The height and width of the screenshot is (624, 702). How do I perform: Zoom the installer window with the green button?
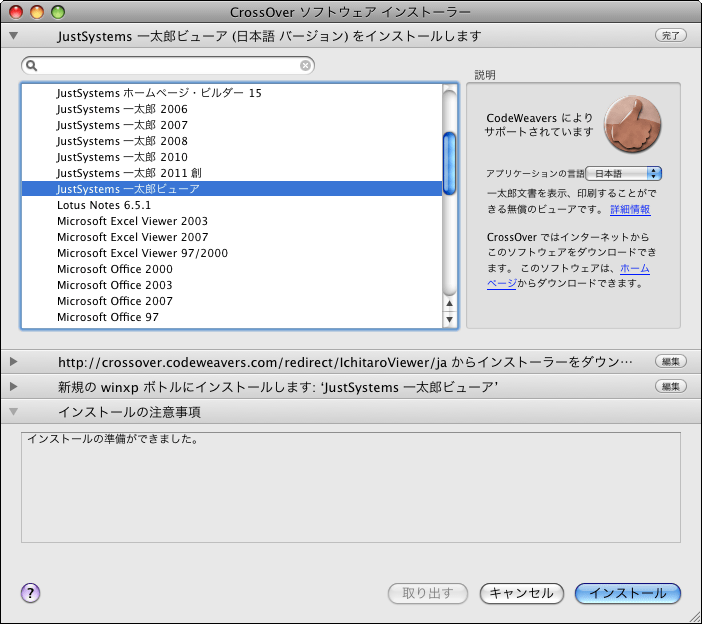click(58, 12)
